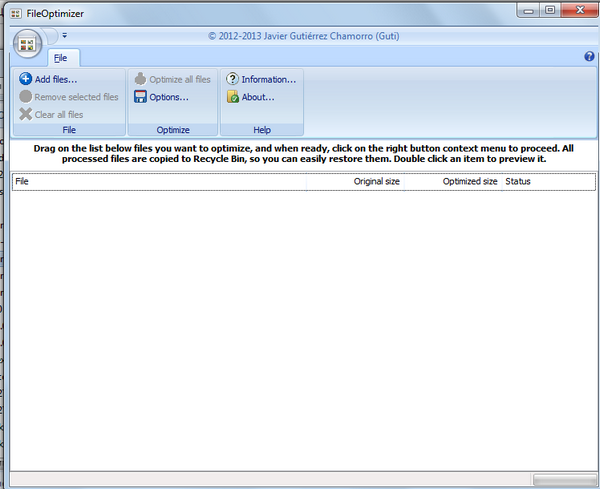Viewport: 600px width, 489px height.
Task: Click the Optimize group caption in ribbon
Action: pos(173,130)
